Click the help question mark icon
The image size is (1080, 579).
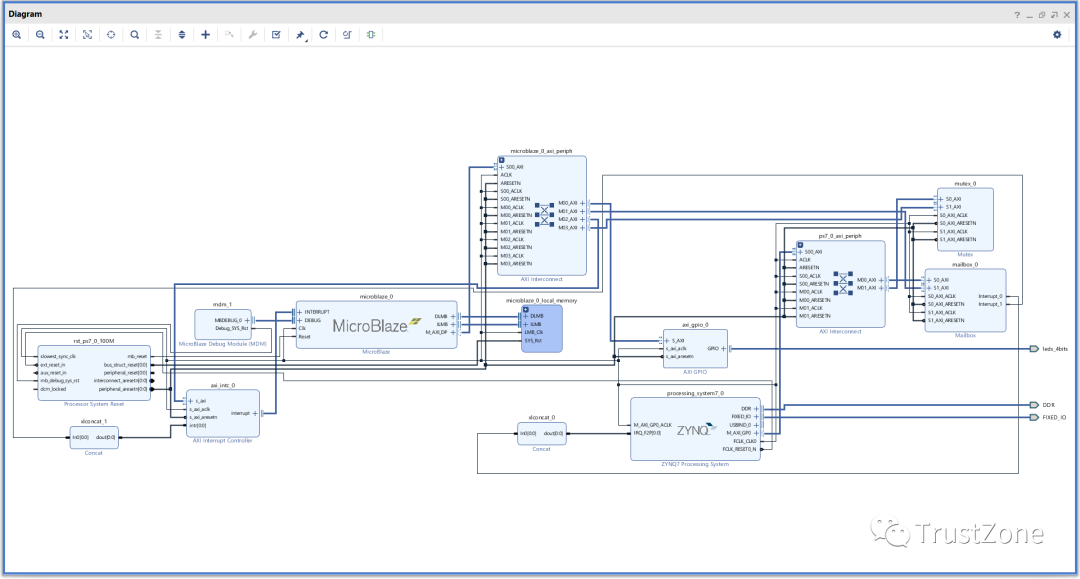1017,14
